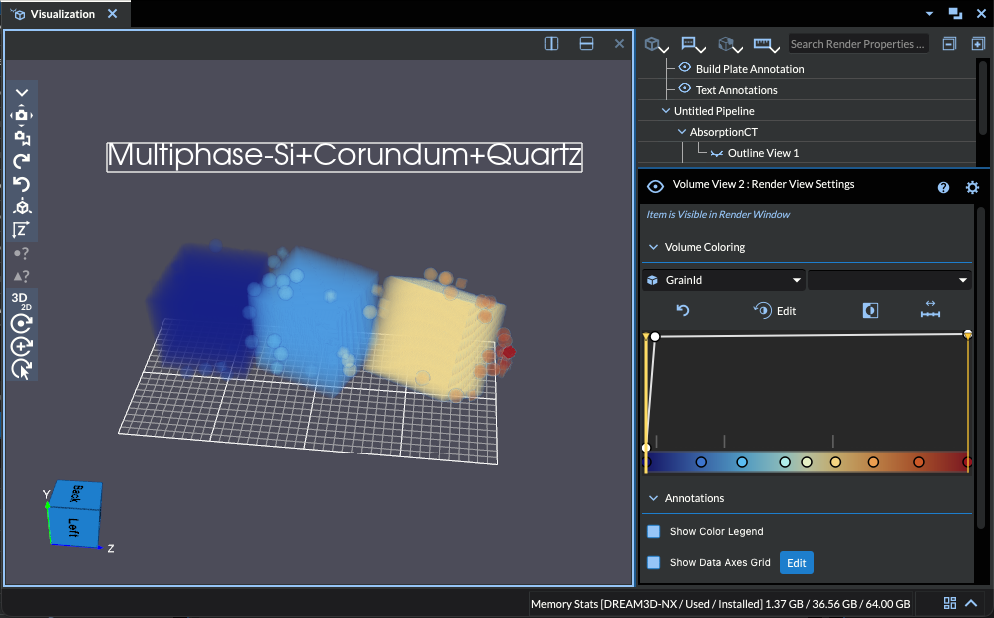
Task: Click the 3D/2D view mode toggle icon
Action: (x=22, y=300)
